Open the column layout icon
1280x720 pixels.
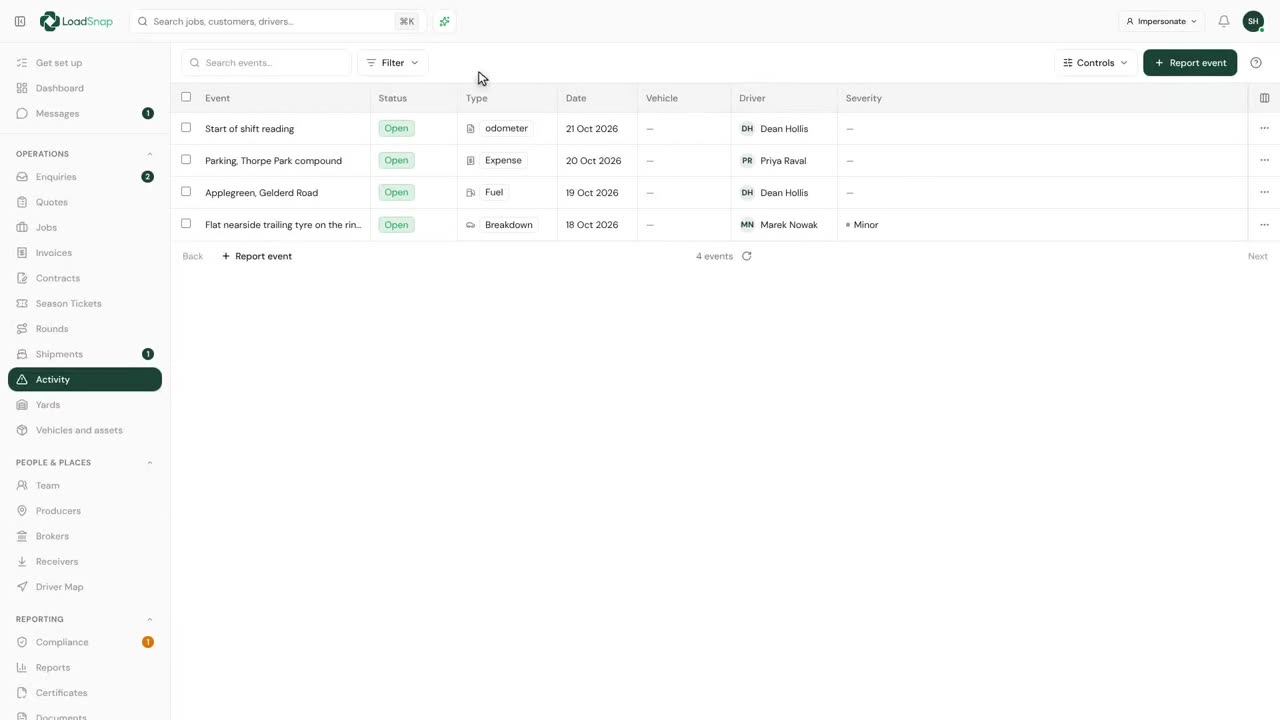tap(1264, 98)
